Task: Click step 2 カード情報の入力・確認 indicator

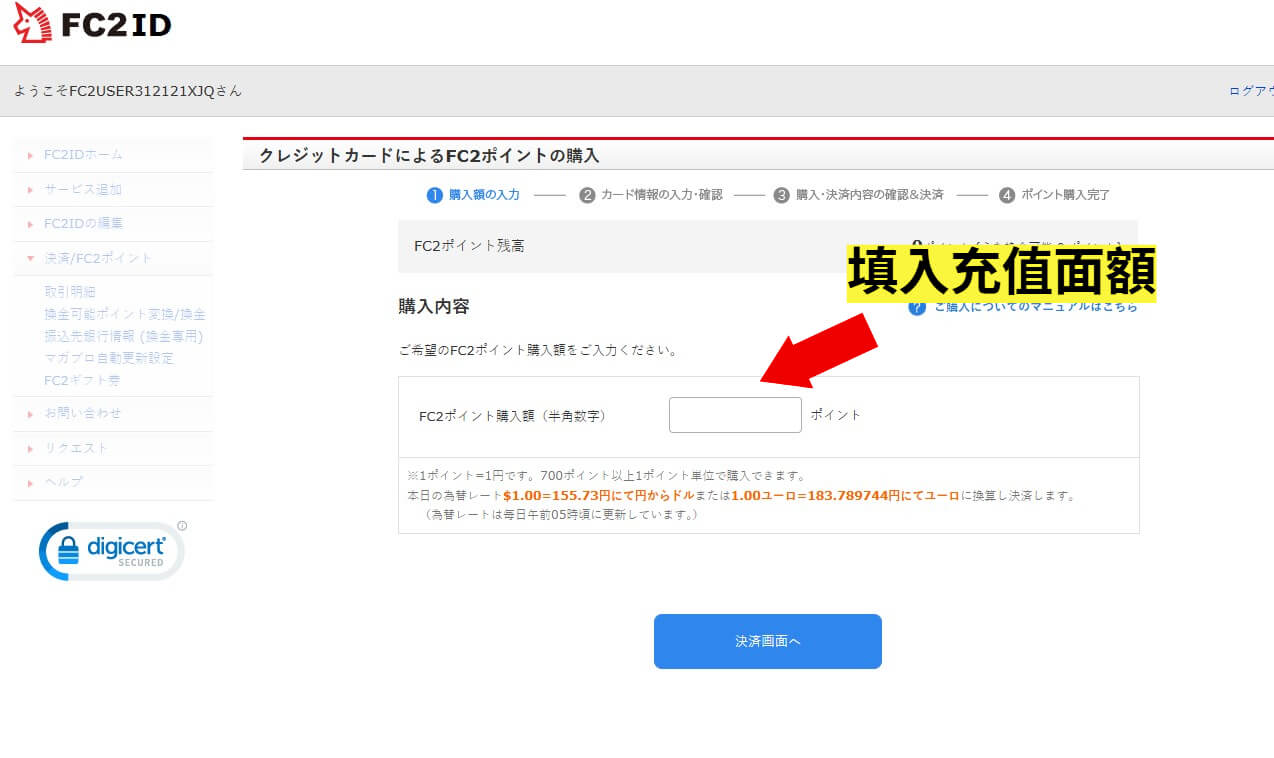Action: (x=655, y=195)
